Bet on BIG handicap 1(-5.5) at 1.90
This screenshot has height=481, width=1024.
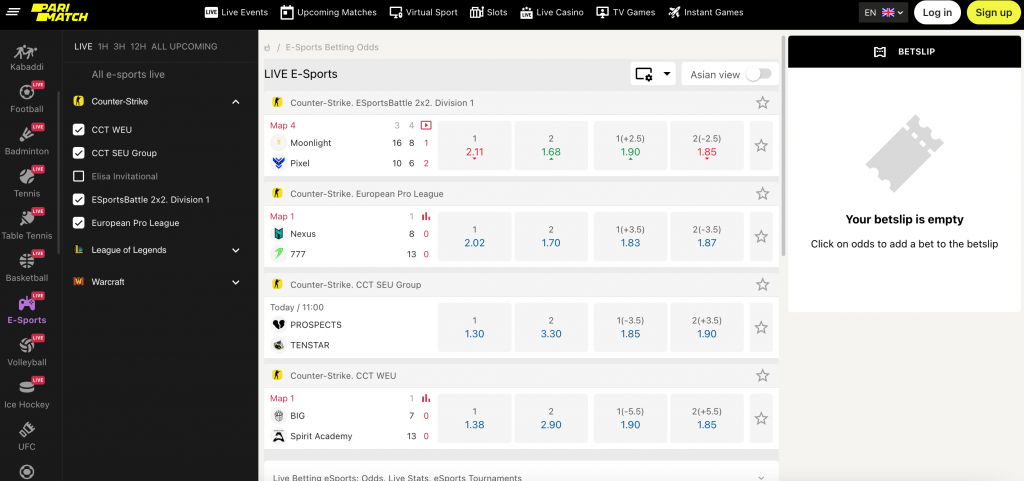pyautogui.click(x=630, y=418)
